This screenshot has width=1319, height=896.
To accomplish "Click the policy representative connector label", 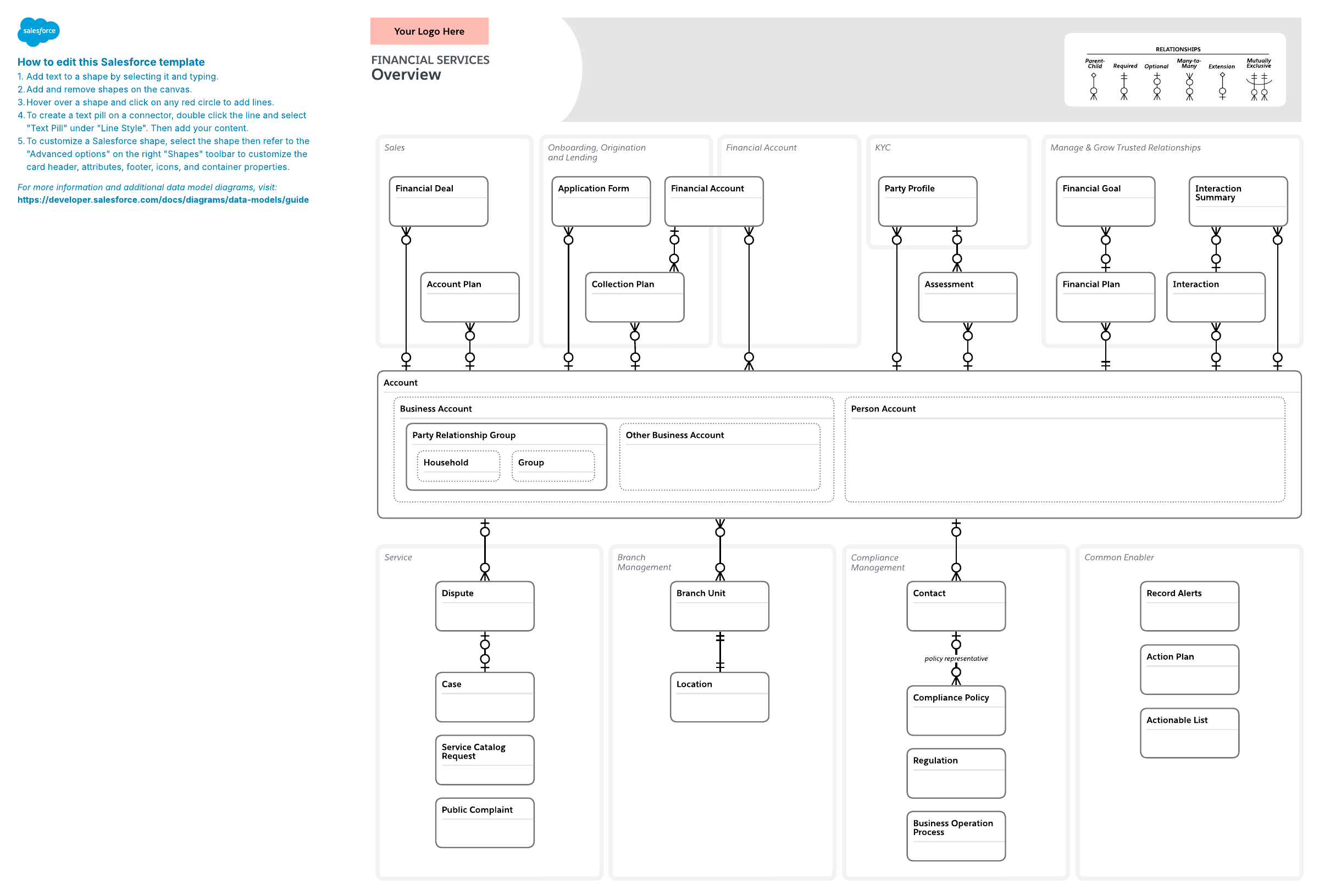I will click(x=956, y=659).
